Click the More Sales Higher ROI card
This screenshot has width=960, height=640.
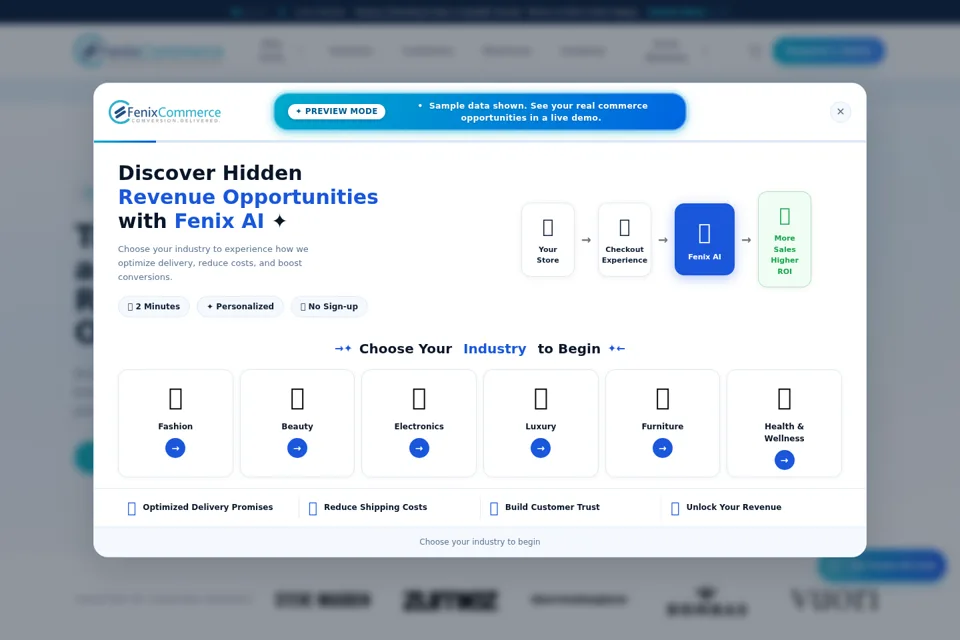pyautogui.click(x=785, y=239)
